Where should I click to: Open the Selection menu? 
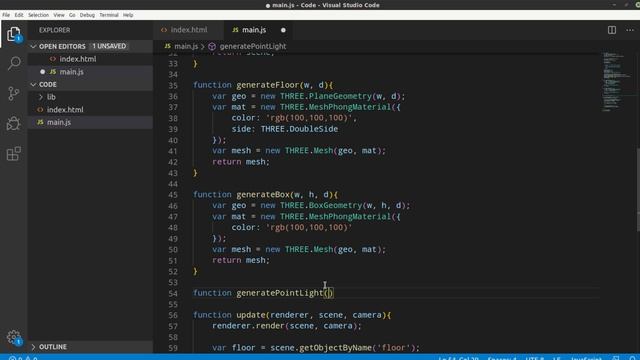click(x=38, y=15)
